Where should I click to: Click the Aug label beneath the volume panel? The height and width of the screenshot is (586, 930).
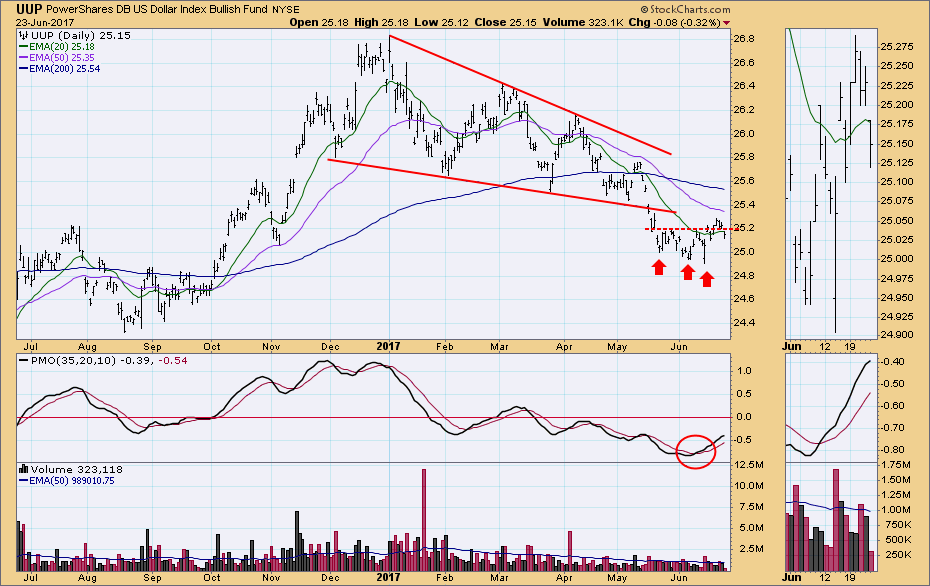click(87, 577)
